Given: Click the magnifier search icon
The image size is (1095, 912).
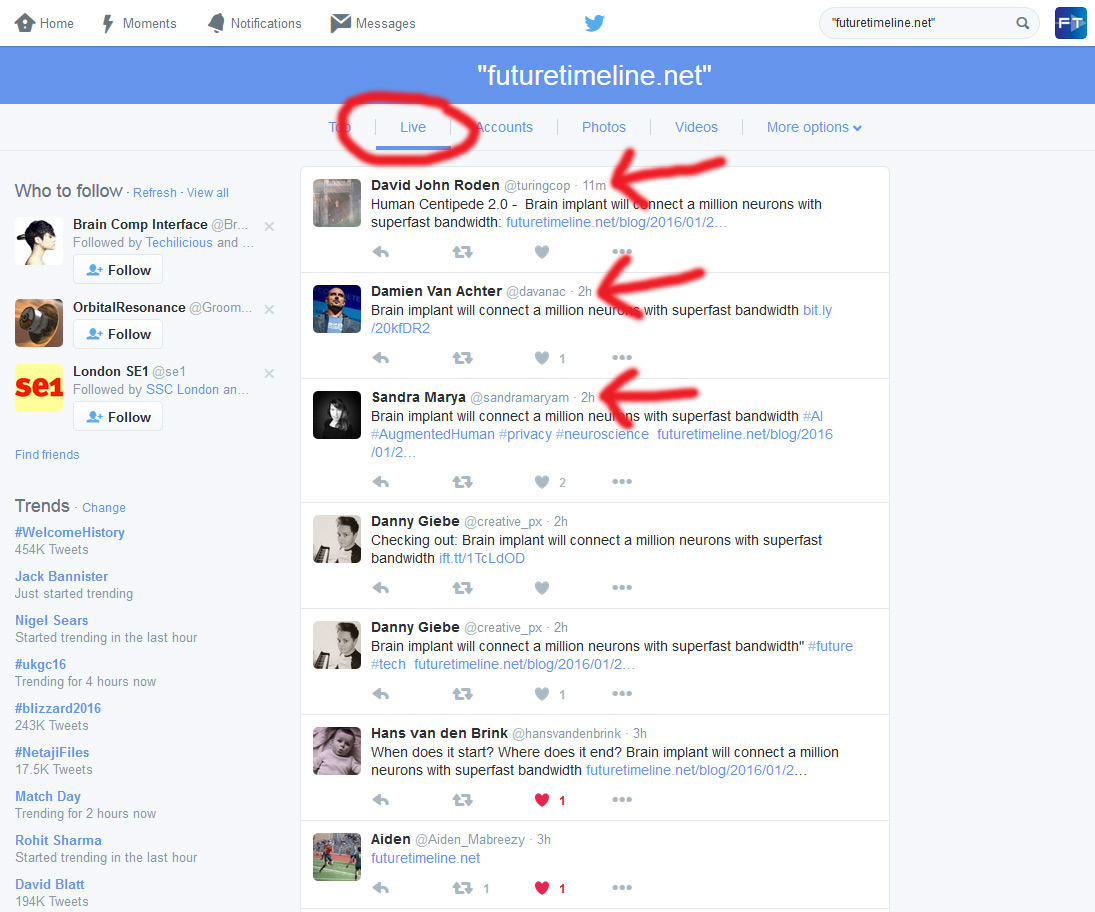Looking at the screenshot, I should [1022, 23].
